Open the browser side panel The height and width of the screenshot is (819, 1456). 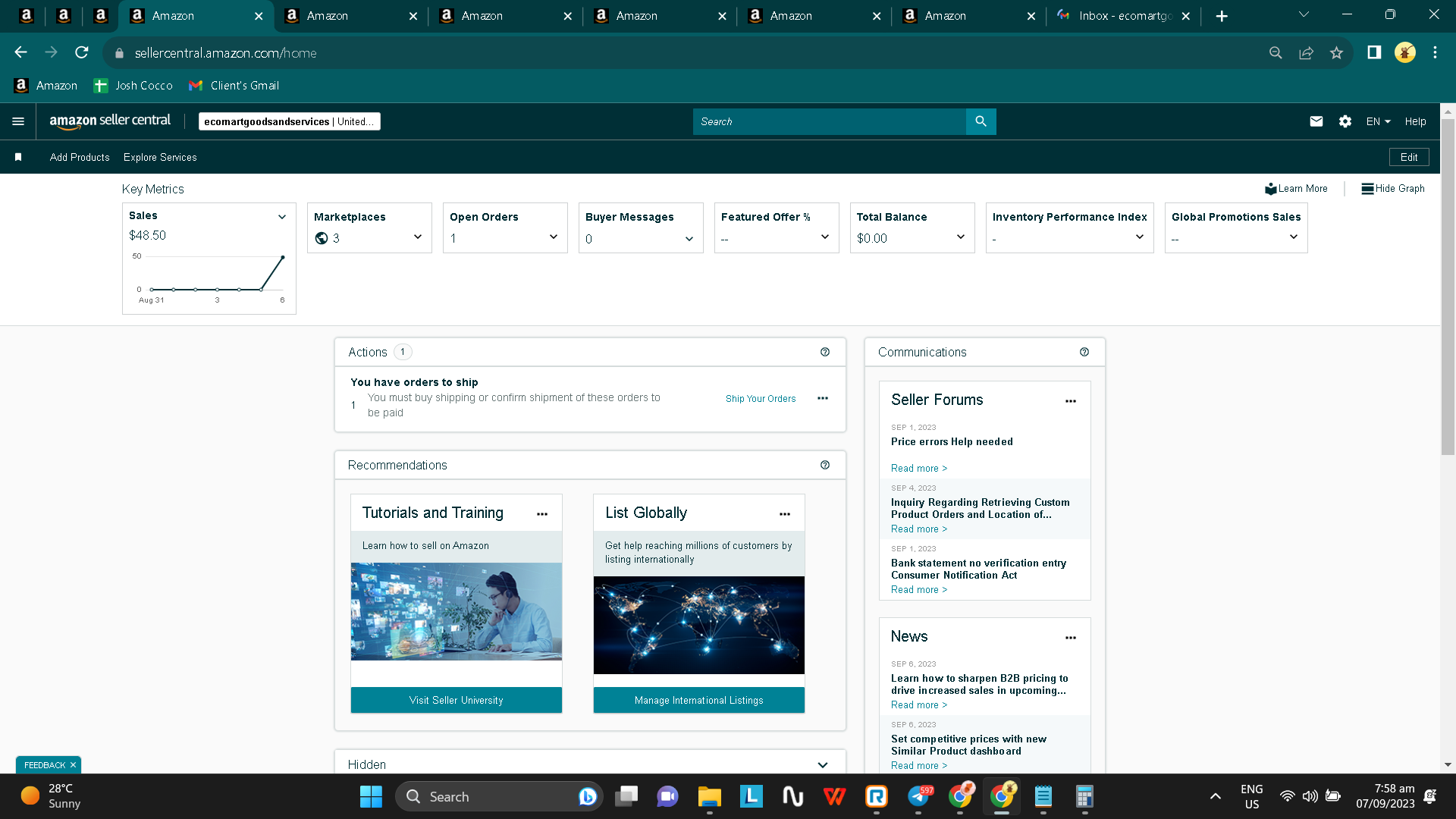(x=1374, y=52)
